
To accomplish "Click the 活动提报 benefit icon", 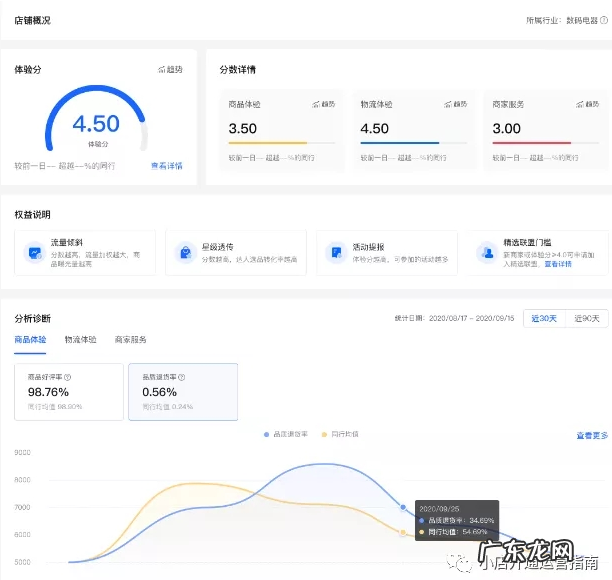I will pyautogui.click(x=336, y=253).
